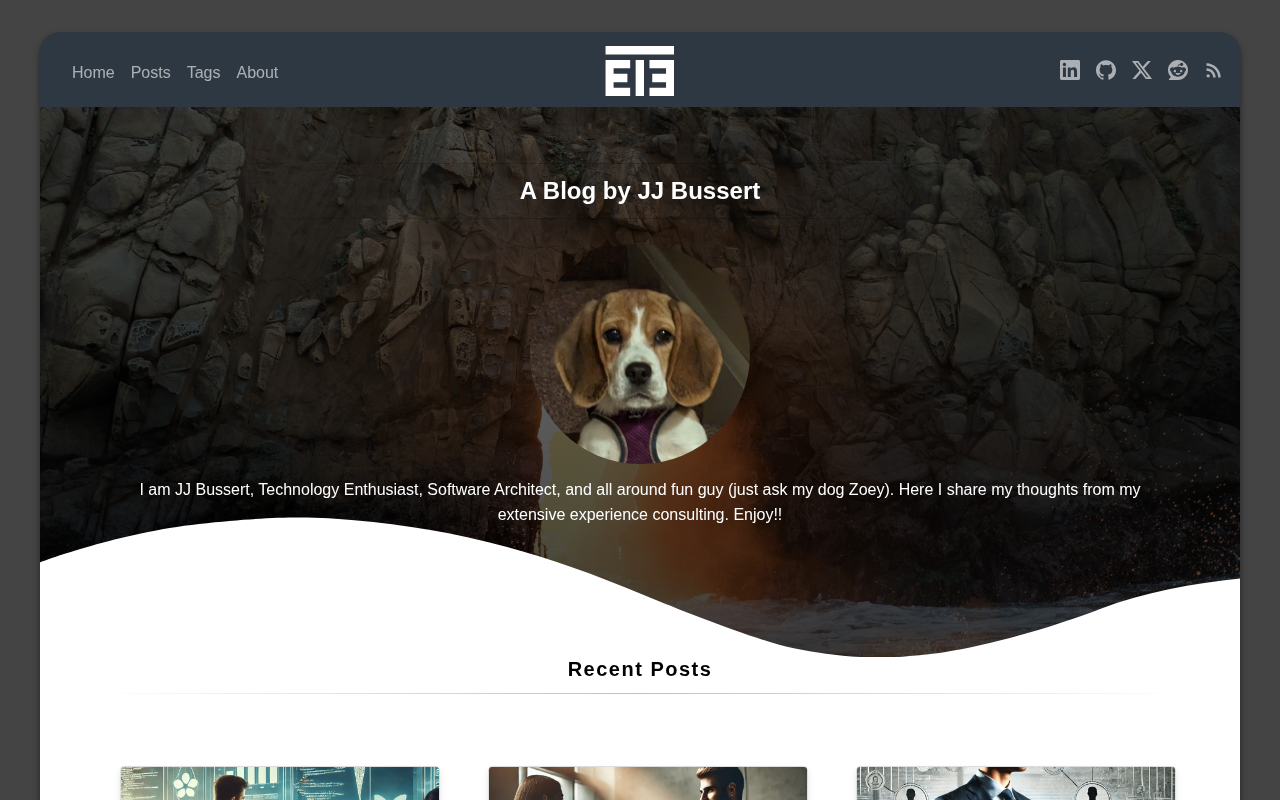Open the About page link
Image resolution: width=1280 pixels, height=800 pixels.
(257, 72)
